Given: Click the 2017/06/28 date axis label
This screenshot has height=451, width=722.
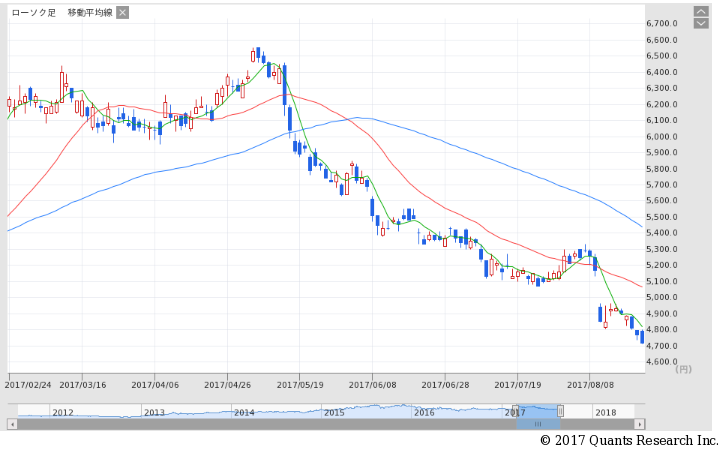Looking at the screenshot, I should click(445, 385).
